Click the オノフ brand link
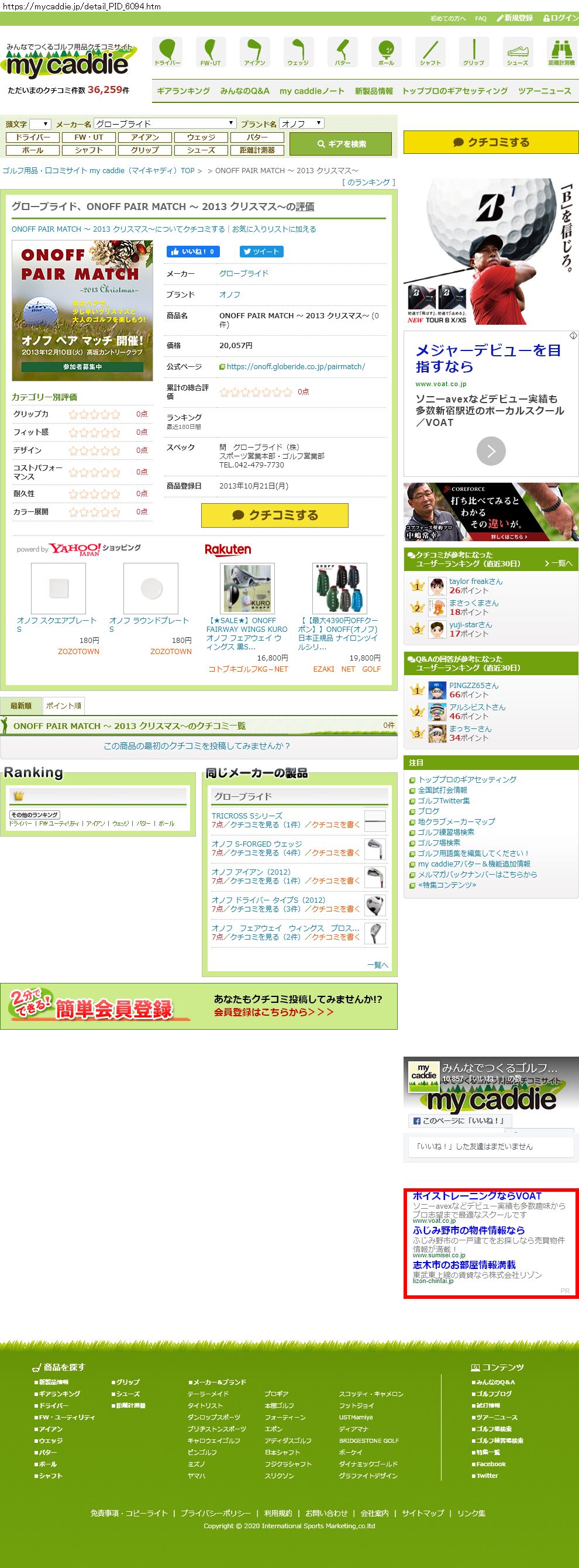Screen dimensions: 579x1568 click(x=230, y=294)
